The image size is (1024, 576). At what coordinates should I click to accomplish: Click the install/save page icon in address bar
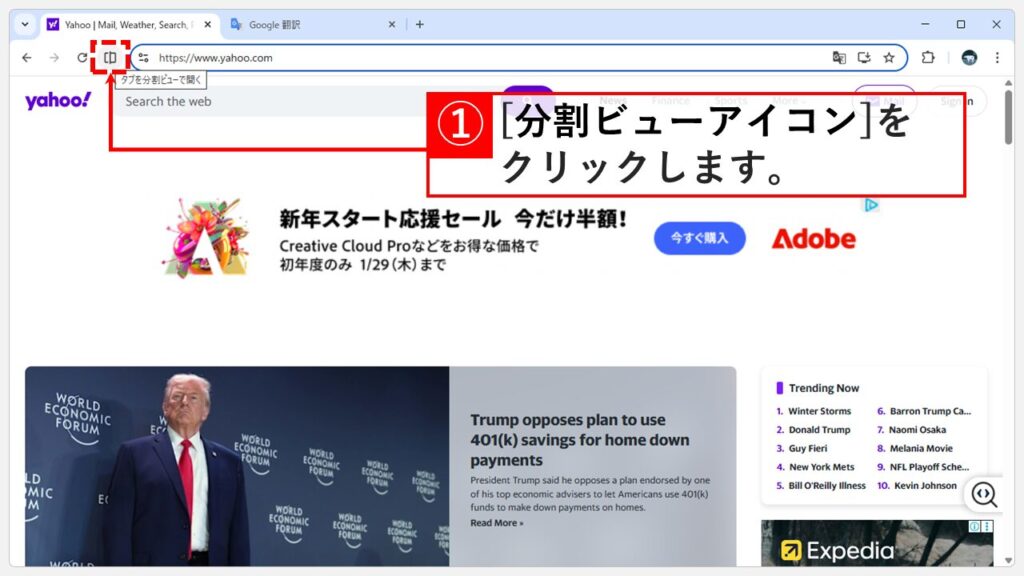[x=864, y=58]
